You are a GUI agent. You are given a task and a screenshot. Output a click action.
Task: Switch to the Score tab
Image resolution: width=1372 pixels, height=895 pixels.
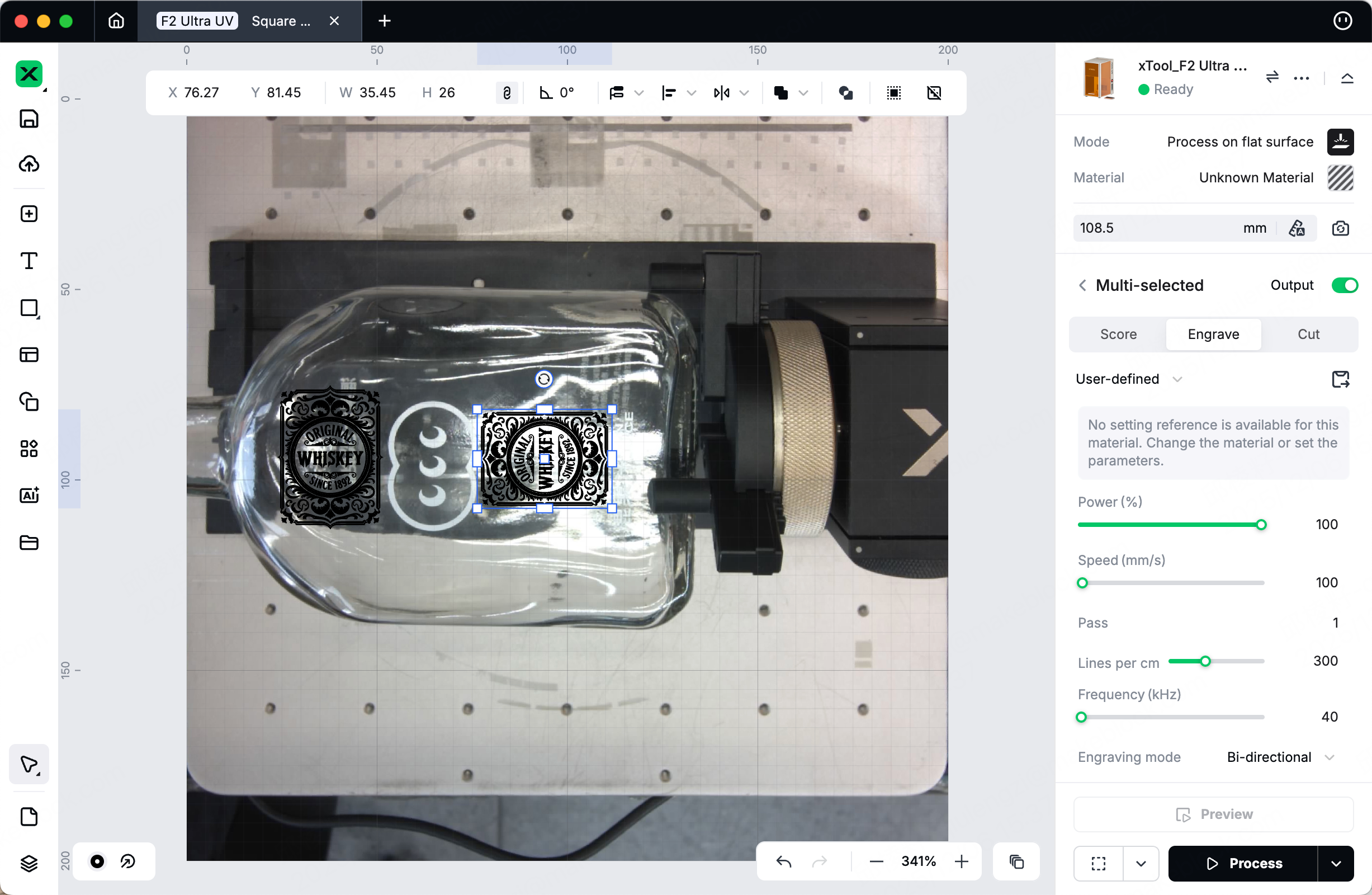click(x=1118, y=335)
